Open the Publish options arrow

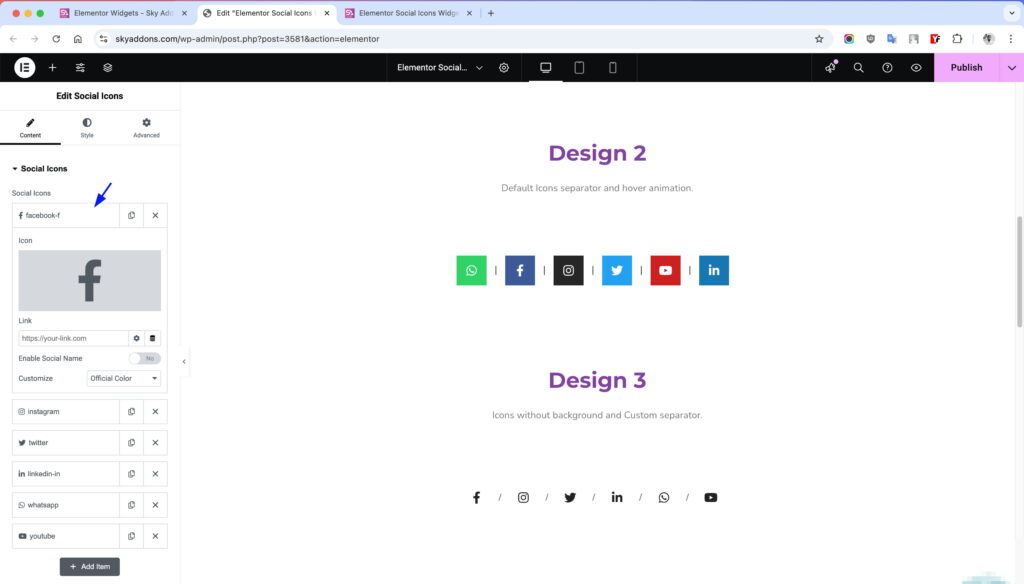(1012, 67)
